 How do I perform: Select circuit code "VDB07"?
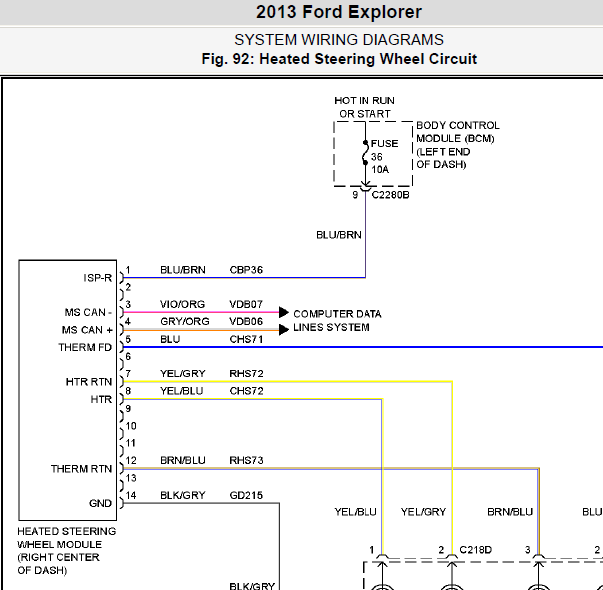pyautogui.click(x=246, y=304)
